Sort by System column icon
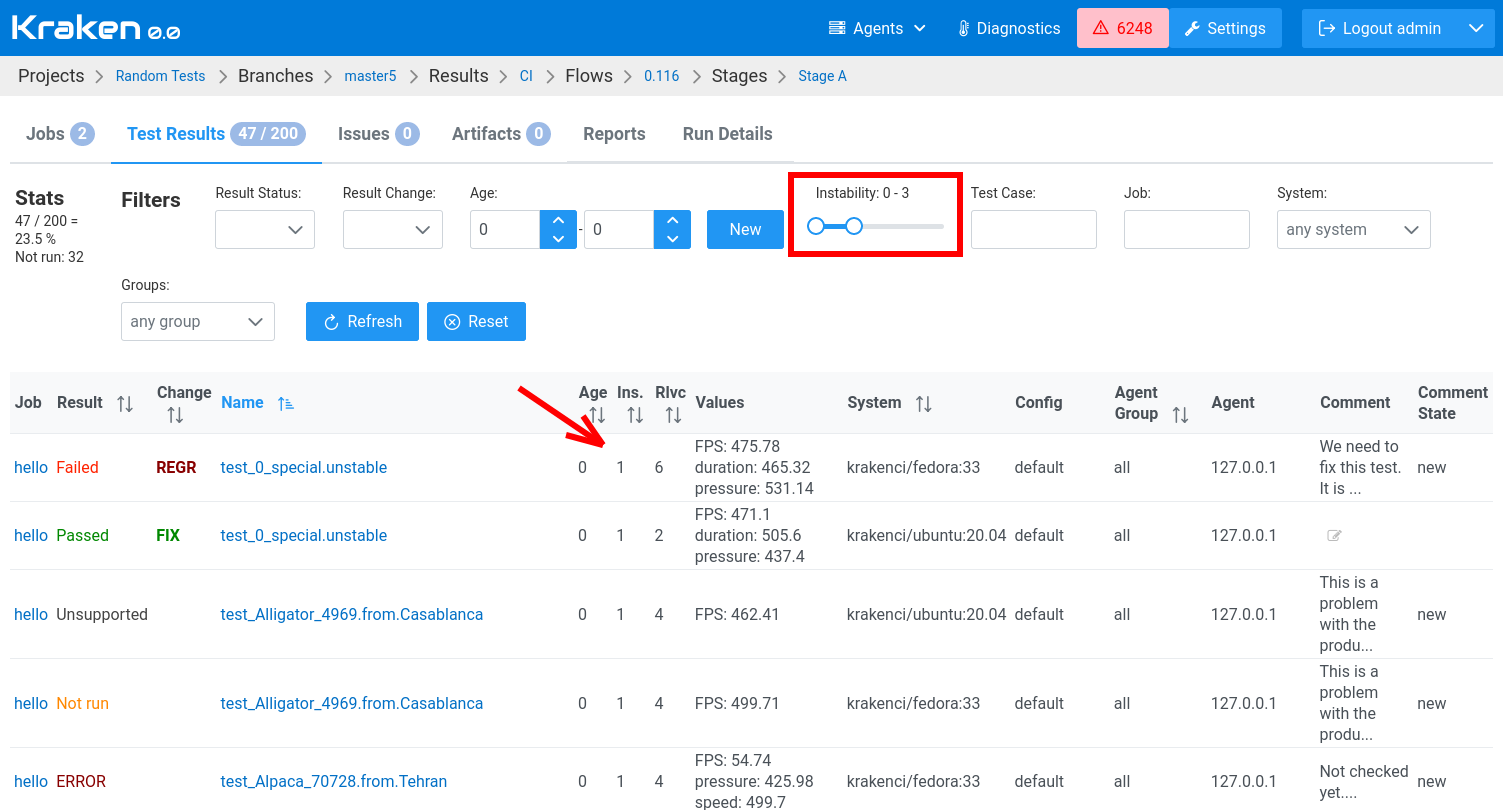The height and width of the screenshot is (810, 1503). tap(924, 404)
